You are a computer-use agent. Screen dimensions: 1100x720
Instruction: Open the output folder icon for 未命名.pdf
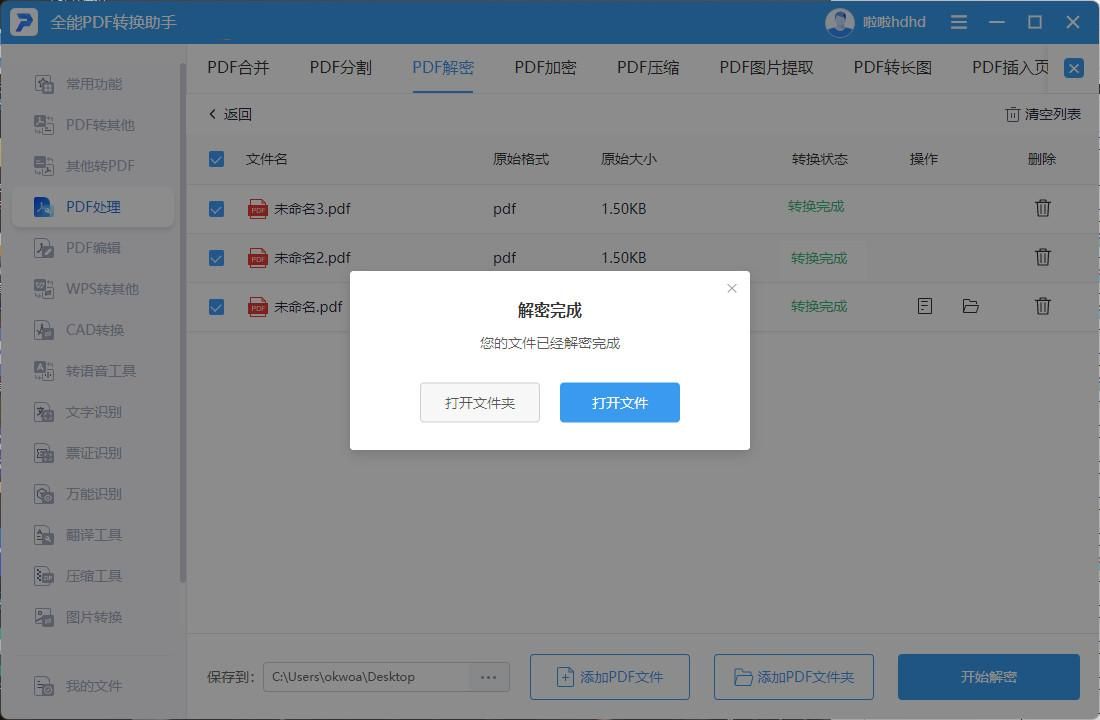coord(970,306)
